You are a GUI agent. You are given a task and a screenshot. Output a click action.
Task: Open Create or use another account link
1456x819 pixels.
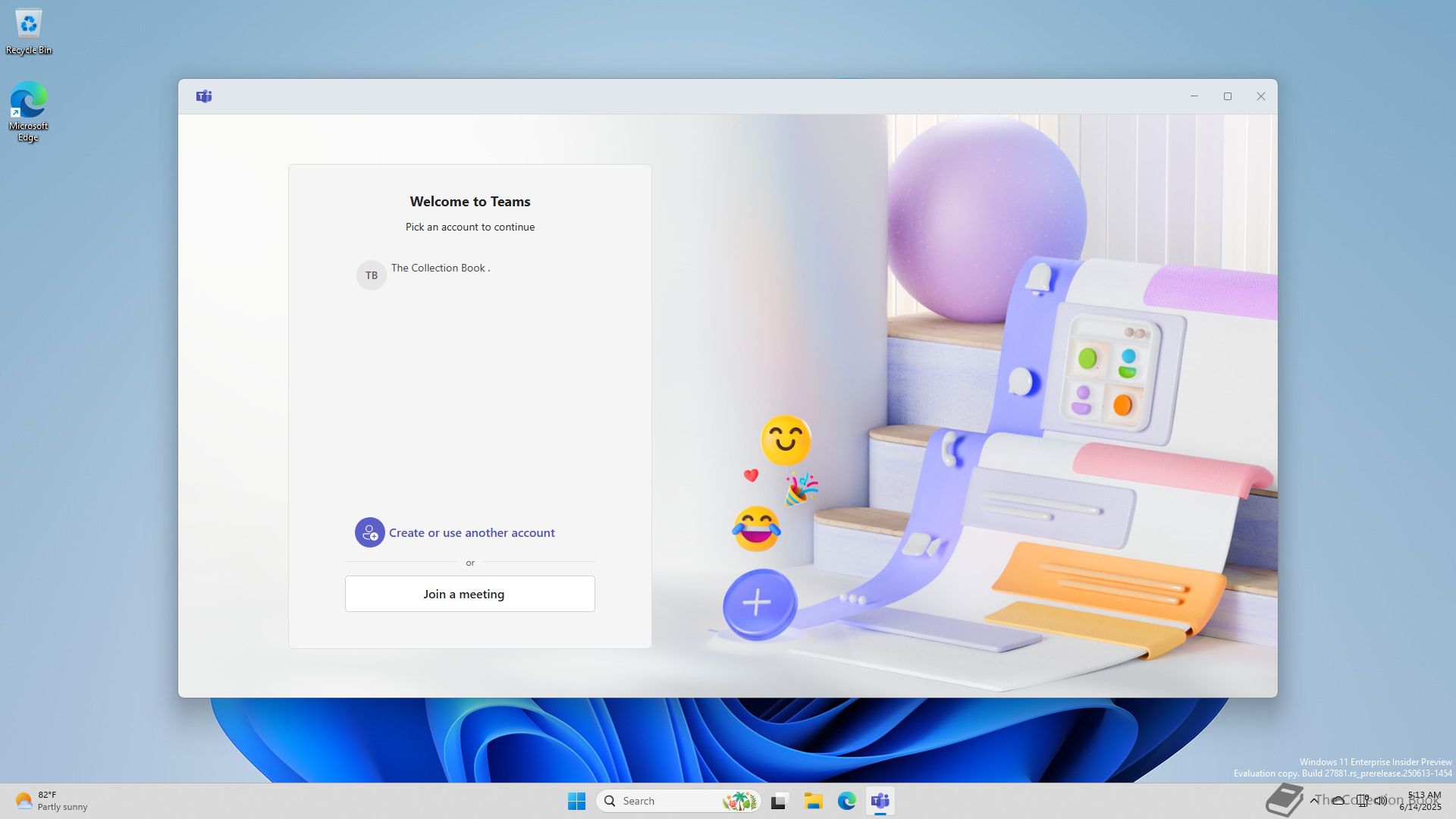click(x=472, y=533)
